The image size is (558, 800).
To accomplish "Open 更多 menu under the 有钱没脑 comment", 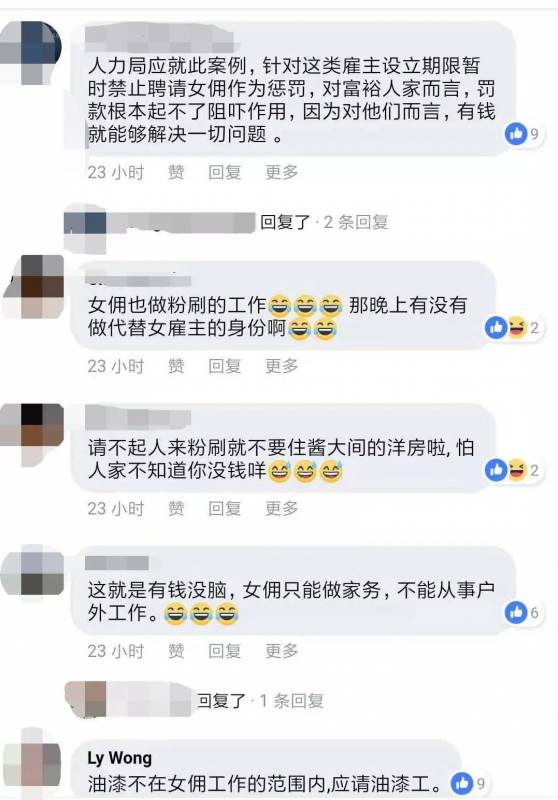I will pyautogui.click(x=282, y=651).
